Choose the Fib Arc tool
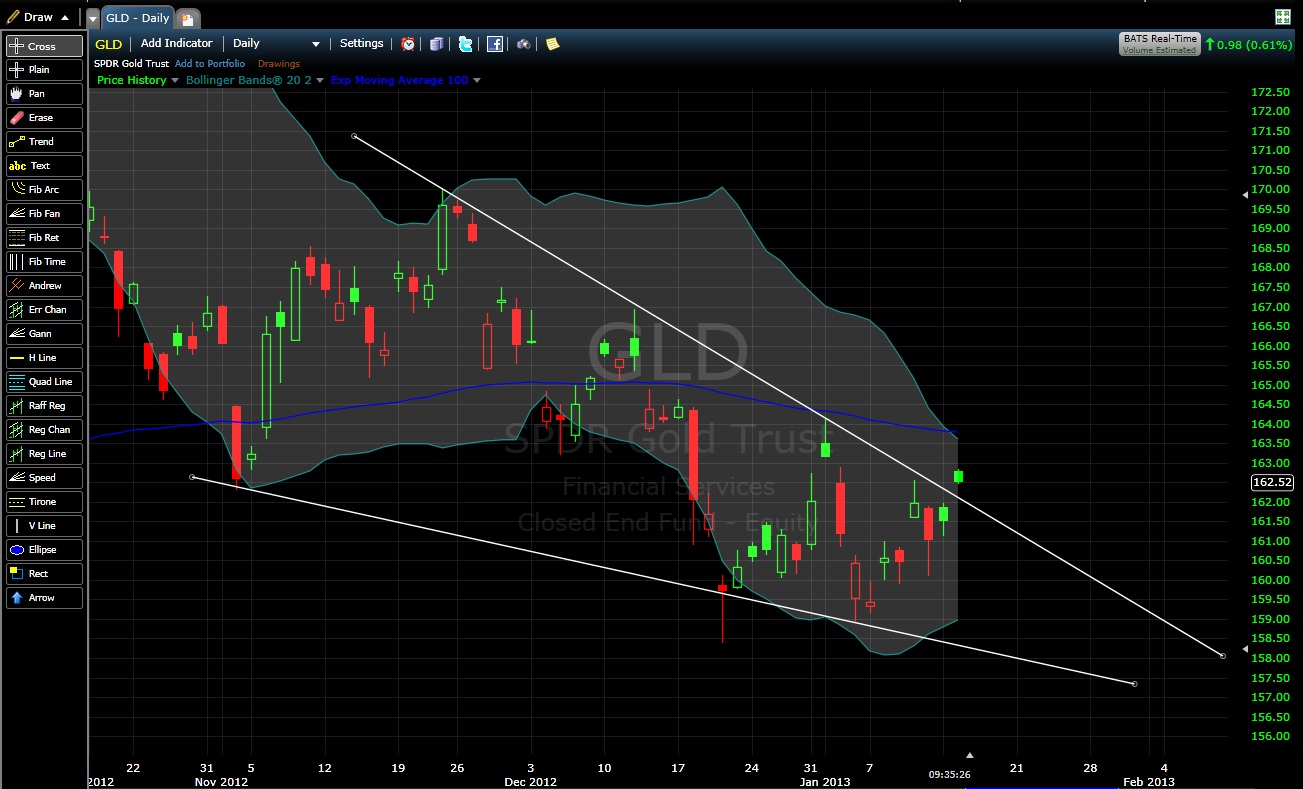Image resolution: width=1303 pixels, height=789 pixels. tap(43, 190)
